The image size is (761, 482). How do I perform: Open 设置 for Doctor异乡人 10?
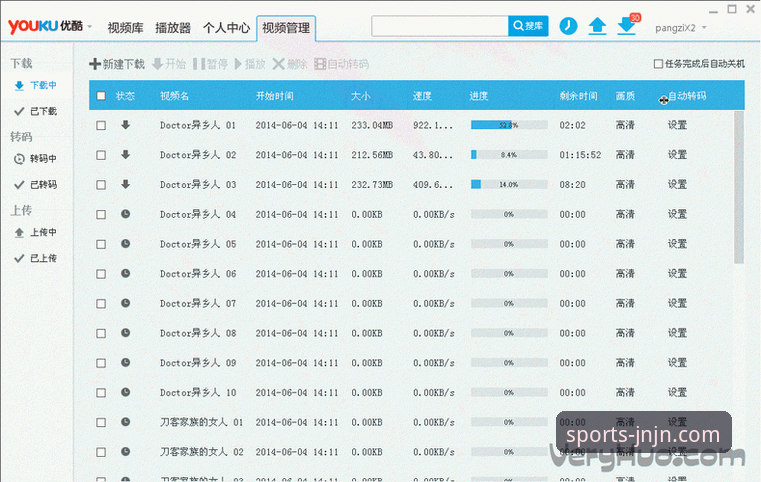point(677,392)
